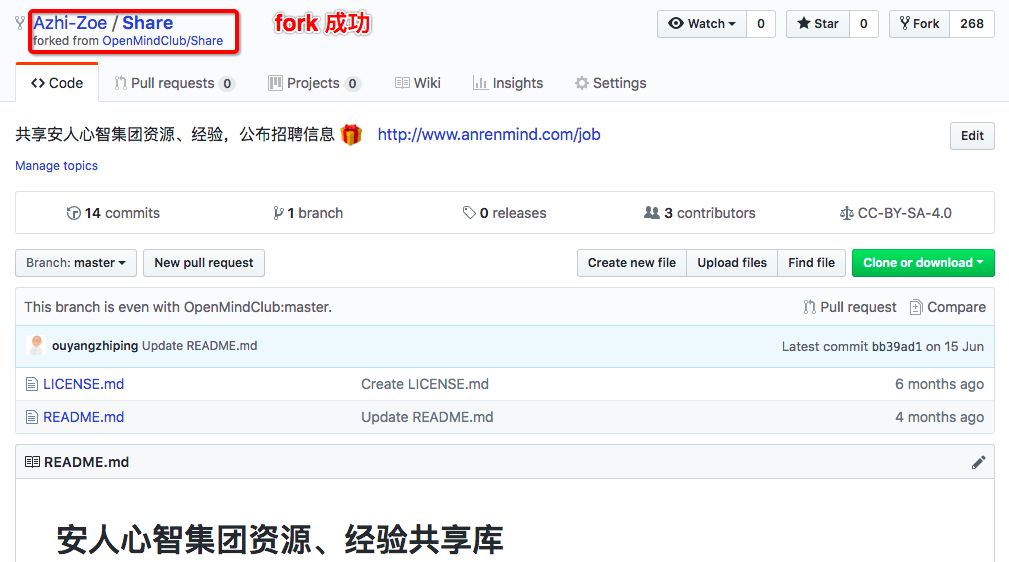Click the pencil icon to edit README.md
This screenshot has height=562, width=1009.
tap(978, 462)
